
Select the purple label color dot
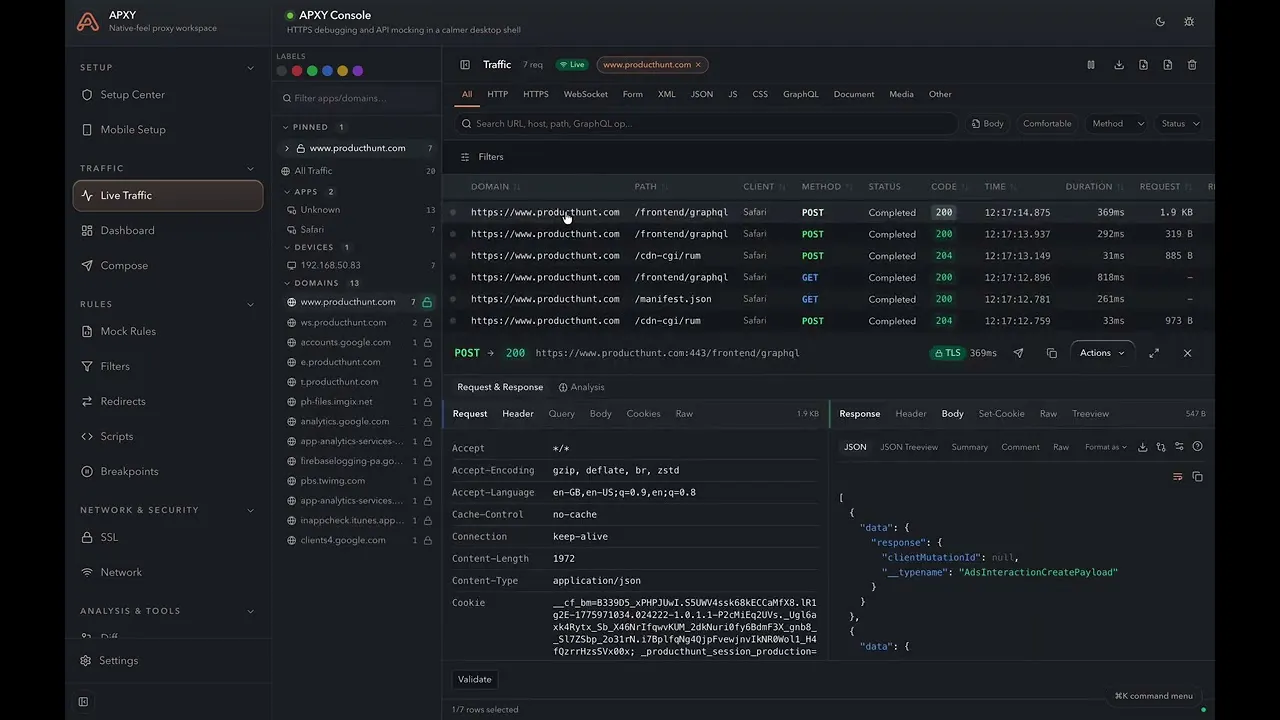tap(358, 71)
